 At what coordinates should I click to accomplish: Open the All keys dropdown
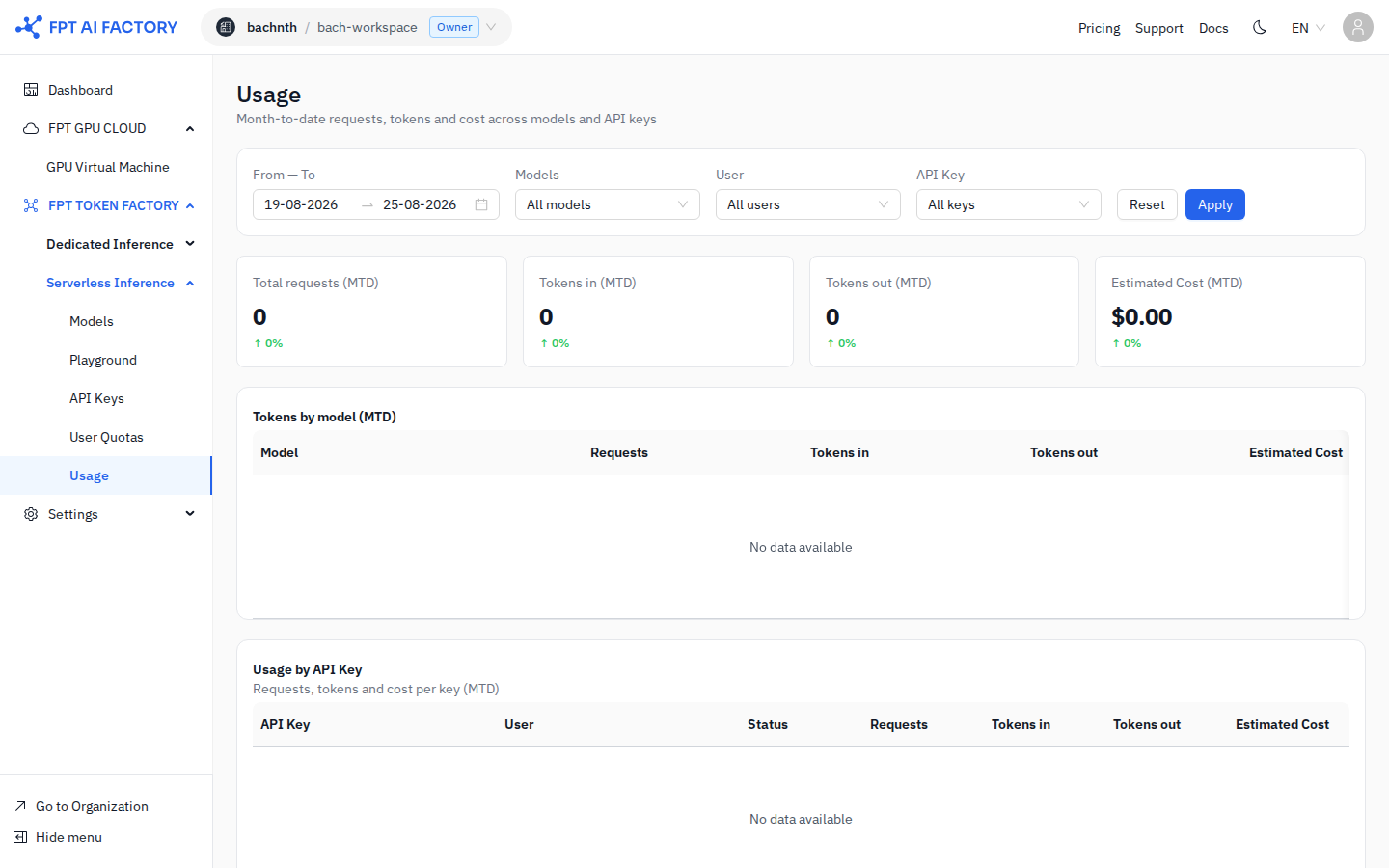(x=1009, y=204)
